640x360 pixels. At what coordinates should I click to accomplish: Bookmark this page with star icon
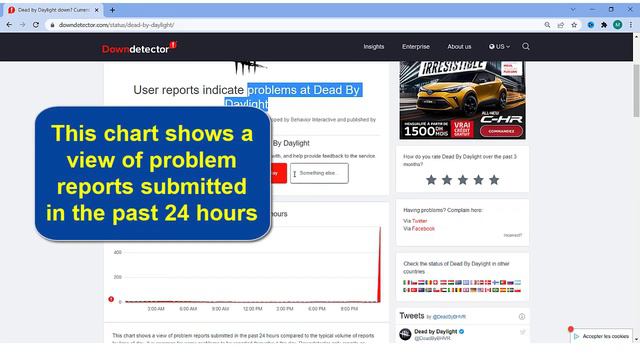(574, 25)
